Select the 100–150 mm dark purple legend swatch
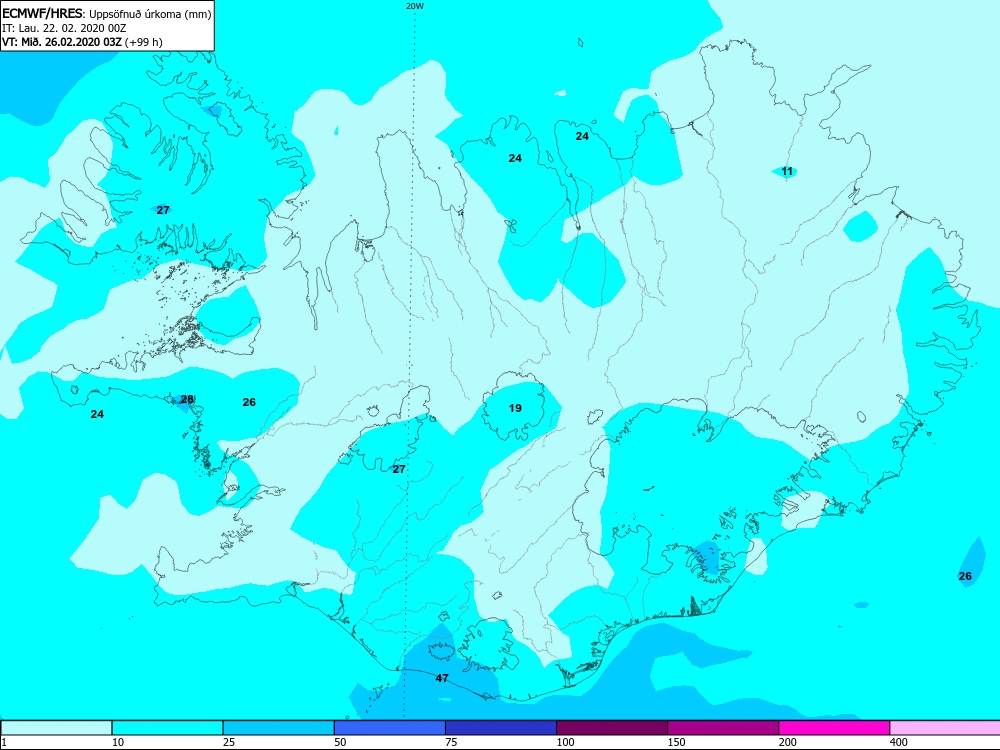 [x=612, y=728]
